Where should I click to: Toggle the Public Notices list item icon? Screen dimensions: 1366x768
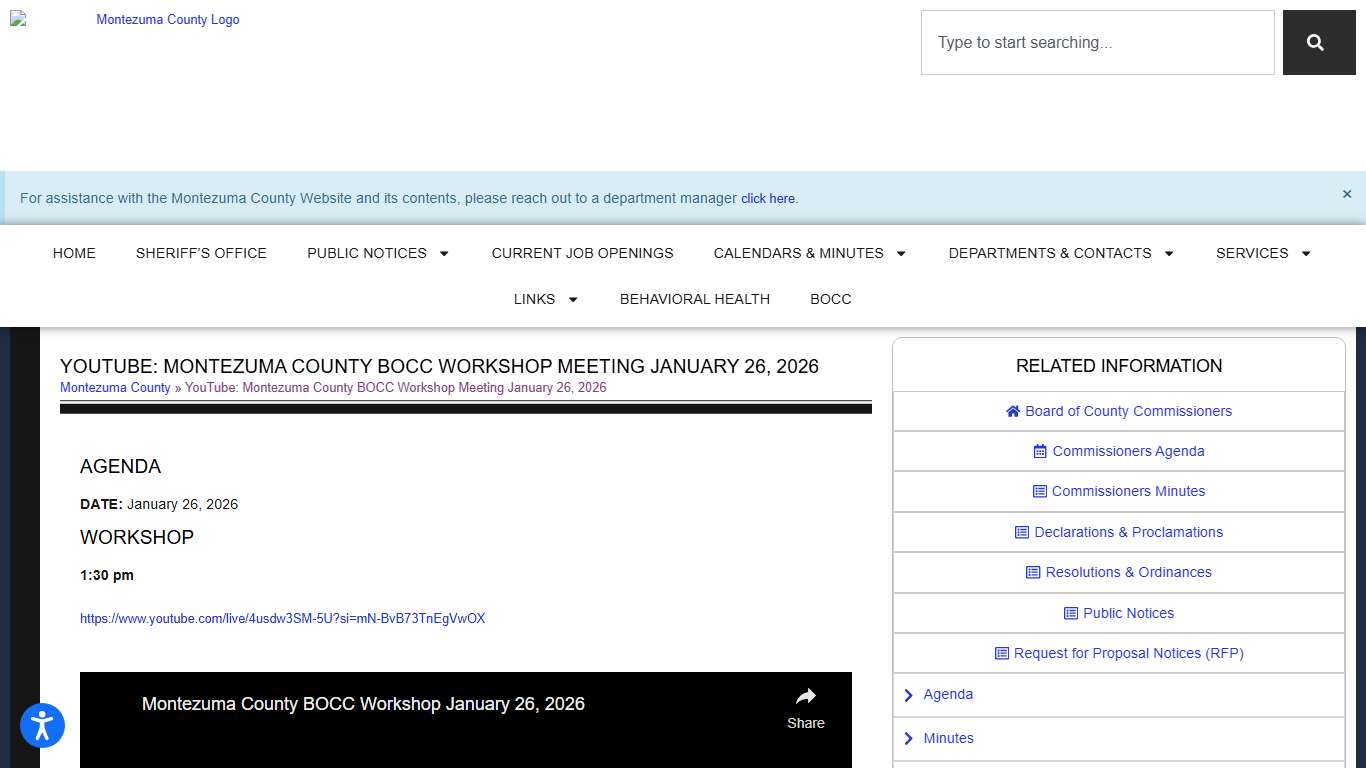(1072, 613)
